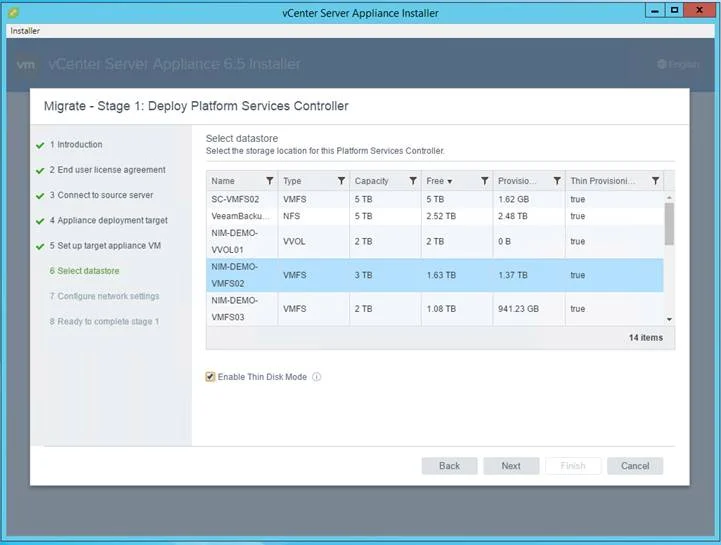The image size is (721, 545).
Task: Click the 941.23 GB provisioned value
Action: pyautogui.click(x=518, y=309)
